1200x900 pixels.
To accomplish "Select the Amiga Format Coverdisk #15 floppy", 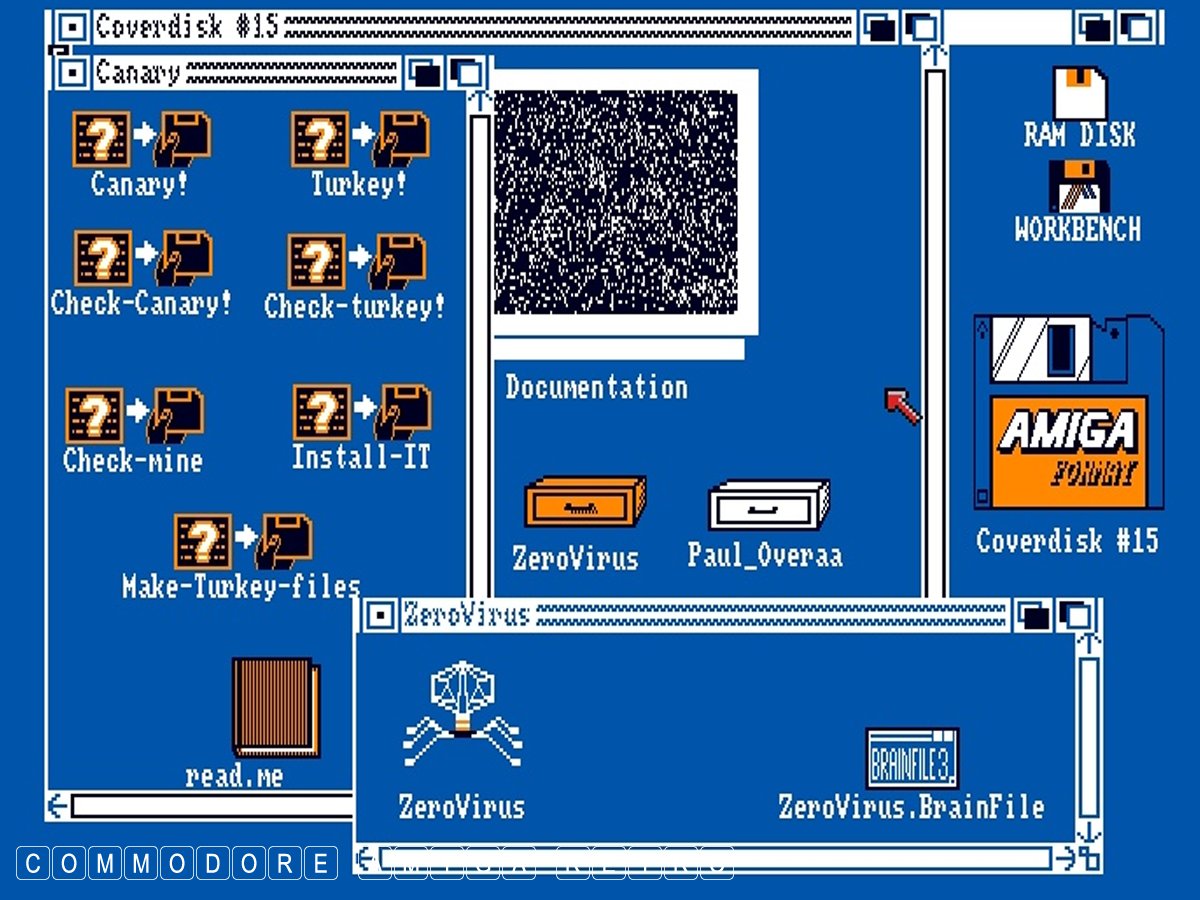I will tap(1068, 412).
